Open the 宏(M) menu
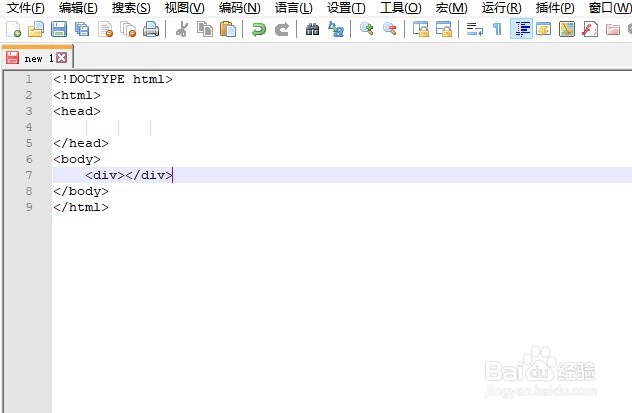632x413 pixels. pyautogui.click(x=451, y=8)
